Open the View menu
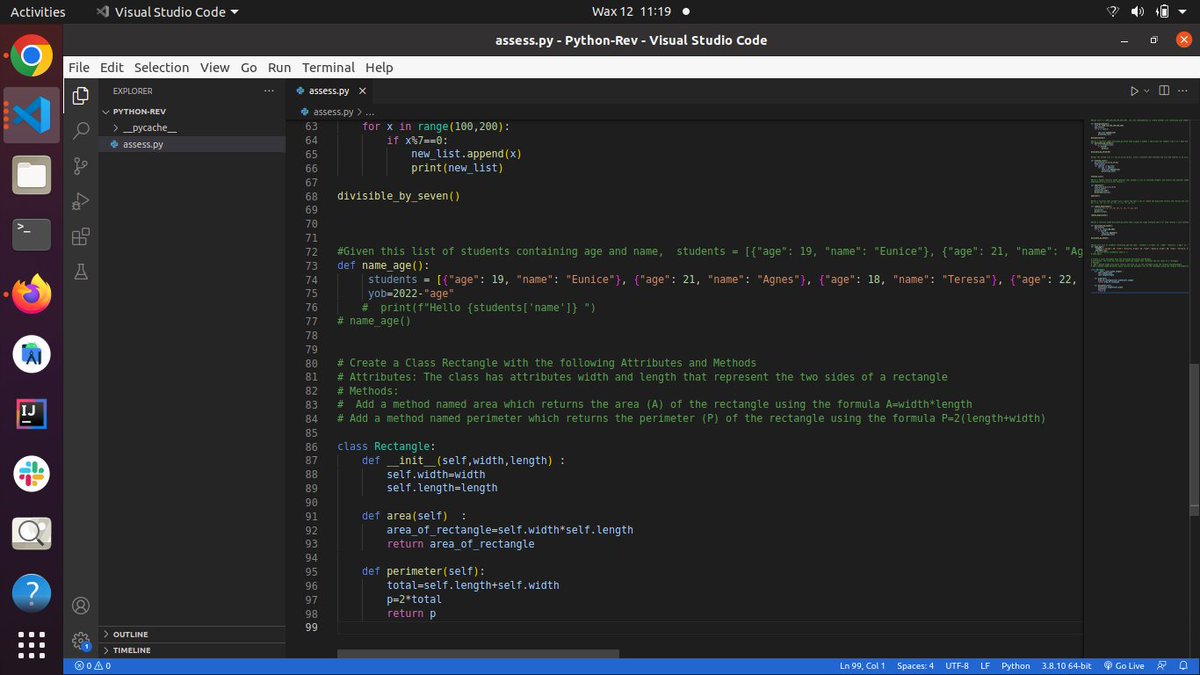This screenshot has width=1200, height=675. point(214,67)
